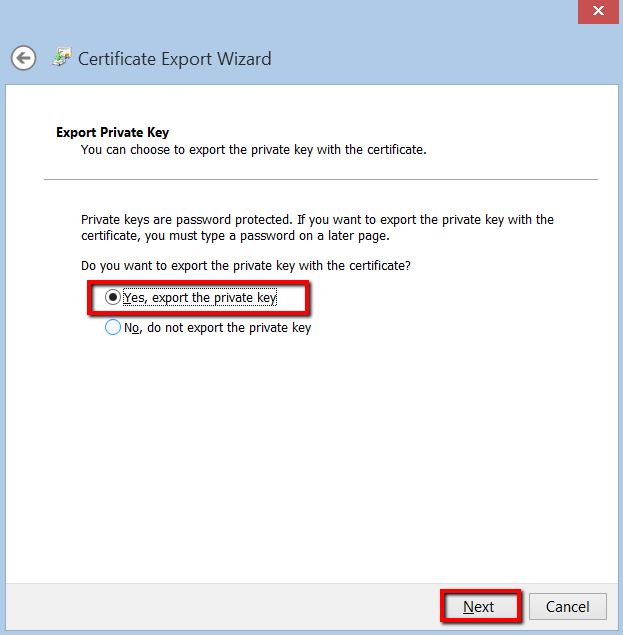
Task: Click the horizontal separator line under heading
Action: tap(320, 180)
